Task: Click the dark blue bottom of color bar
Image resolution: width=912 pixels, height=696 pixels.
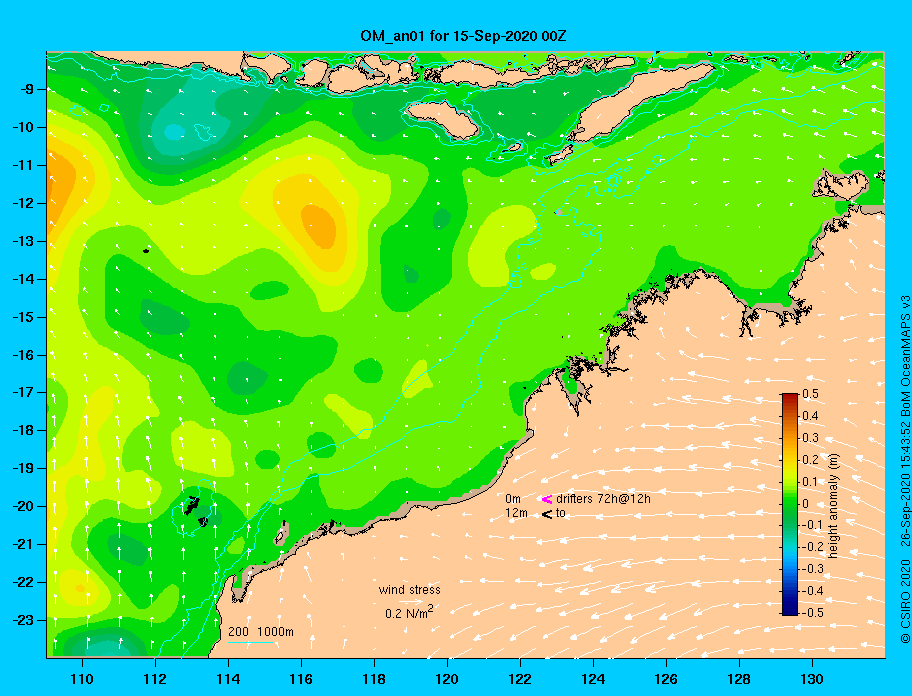Action: point(790,611)
